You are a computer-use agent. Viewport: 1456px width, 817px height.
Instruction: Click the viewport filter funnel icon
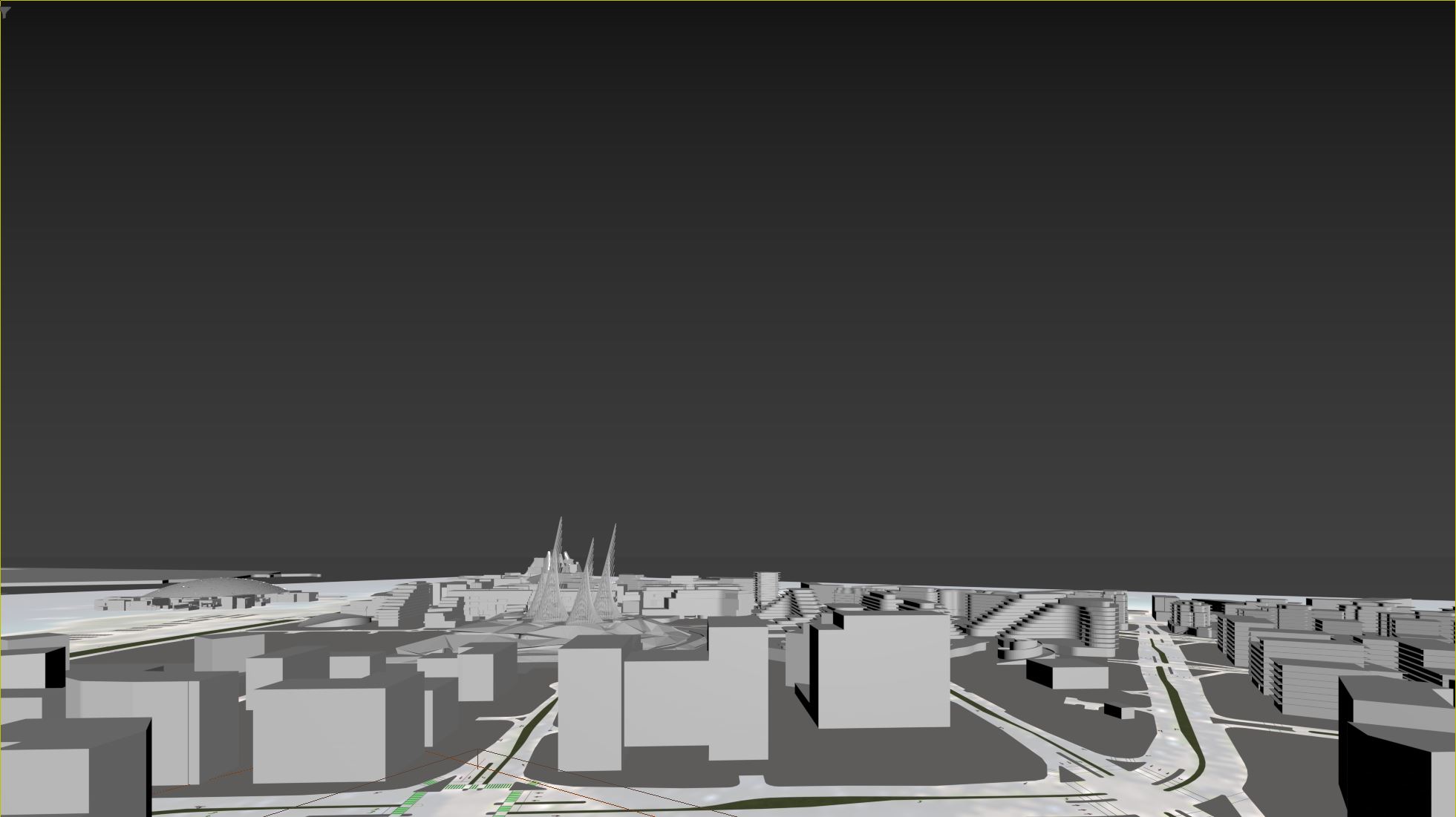coord(6,12)
